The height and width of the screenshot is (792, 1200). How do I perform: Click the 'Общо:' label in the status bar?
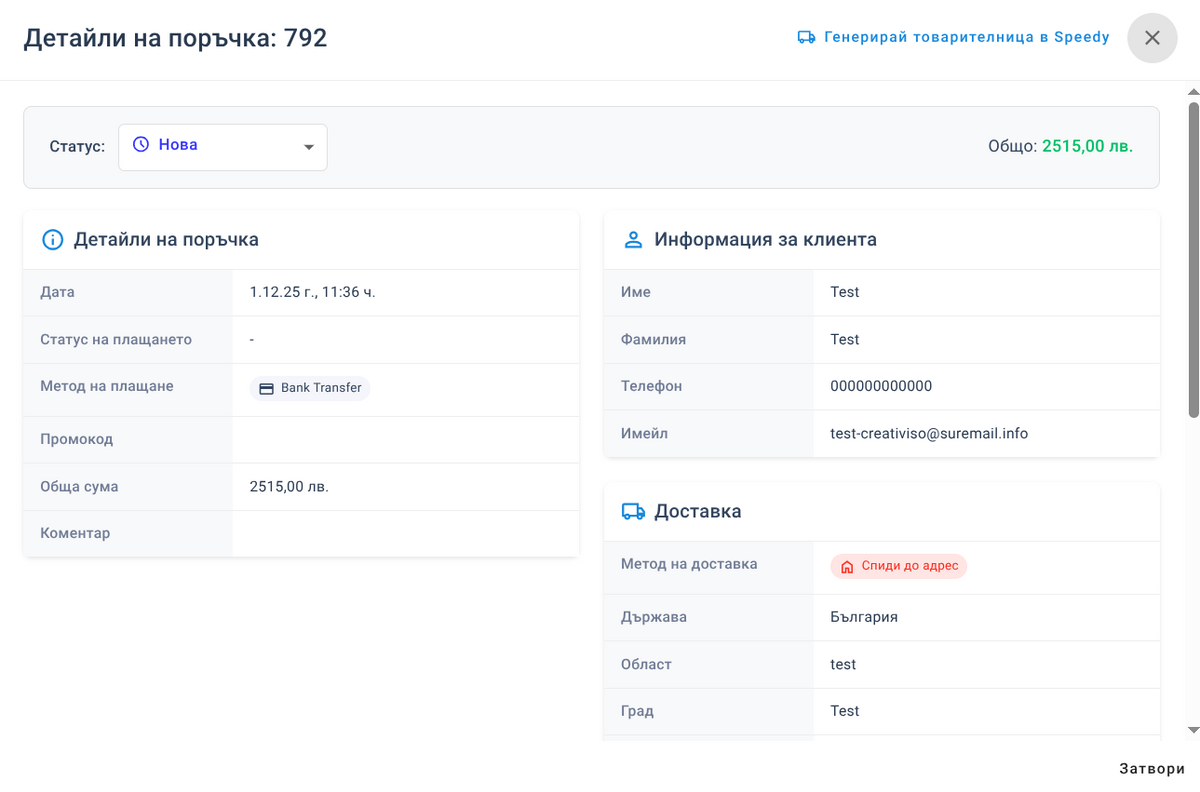(1013, 146)
